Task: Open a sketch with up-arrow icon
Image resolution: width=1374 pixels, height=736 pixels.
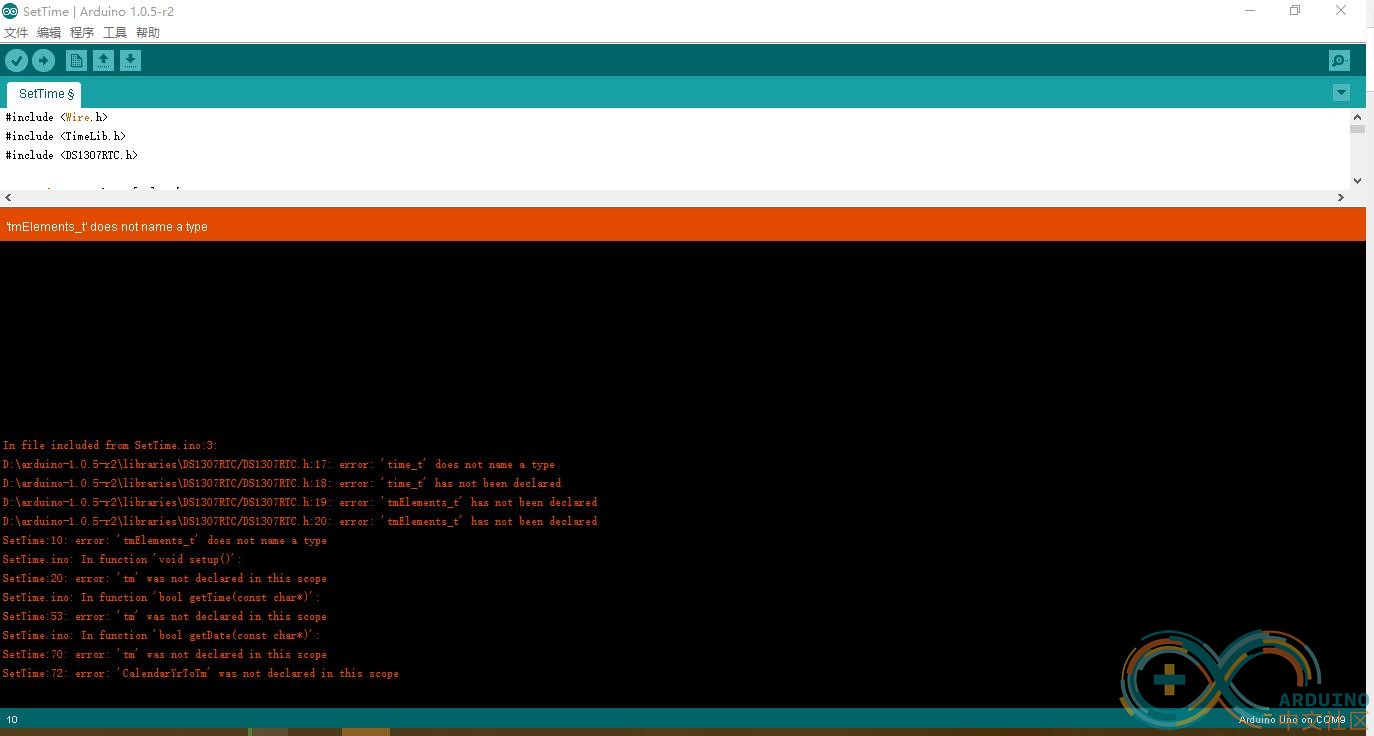Action: 103,61
